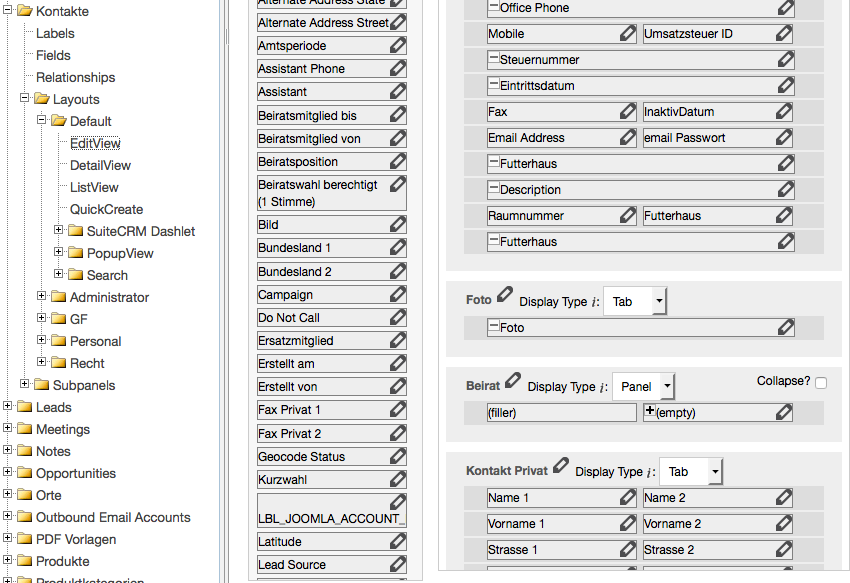Select the Outbound Email Accounts module

click(x=113, y=517)
